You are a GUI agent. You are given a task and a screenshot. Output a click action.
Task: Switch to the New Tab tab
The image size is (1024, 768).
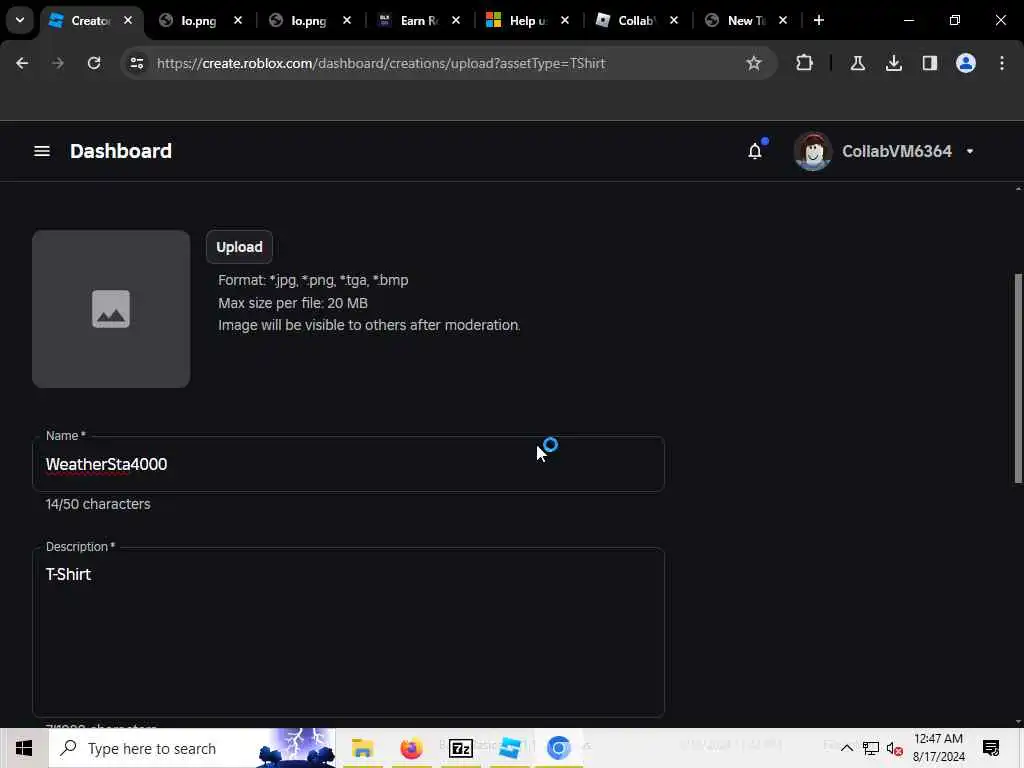744,21
